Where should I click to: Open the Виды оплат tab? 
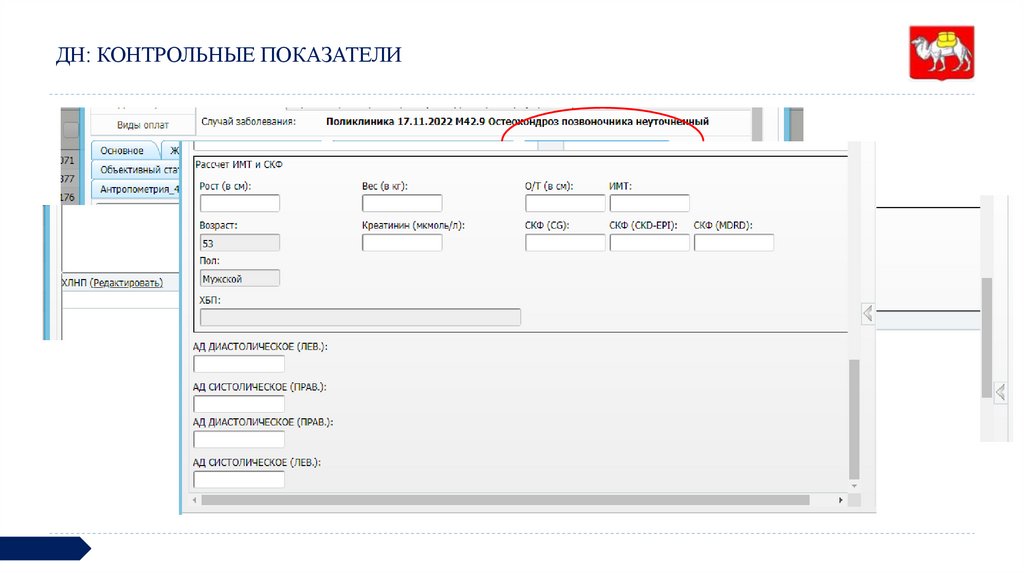pyautogui.click(x=142, y=125)
